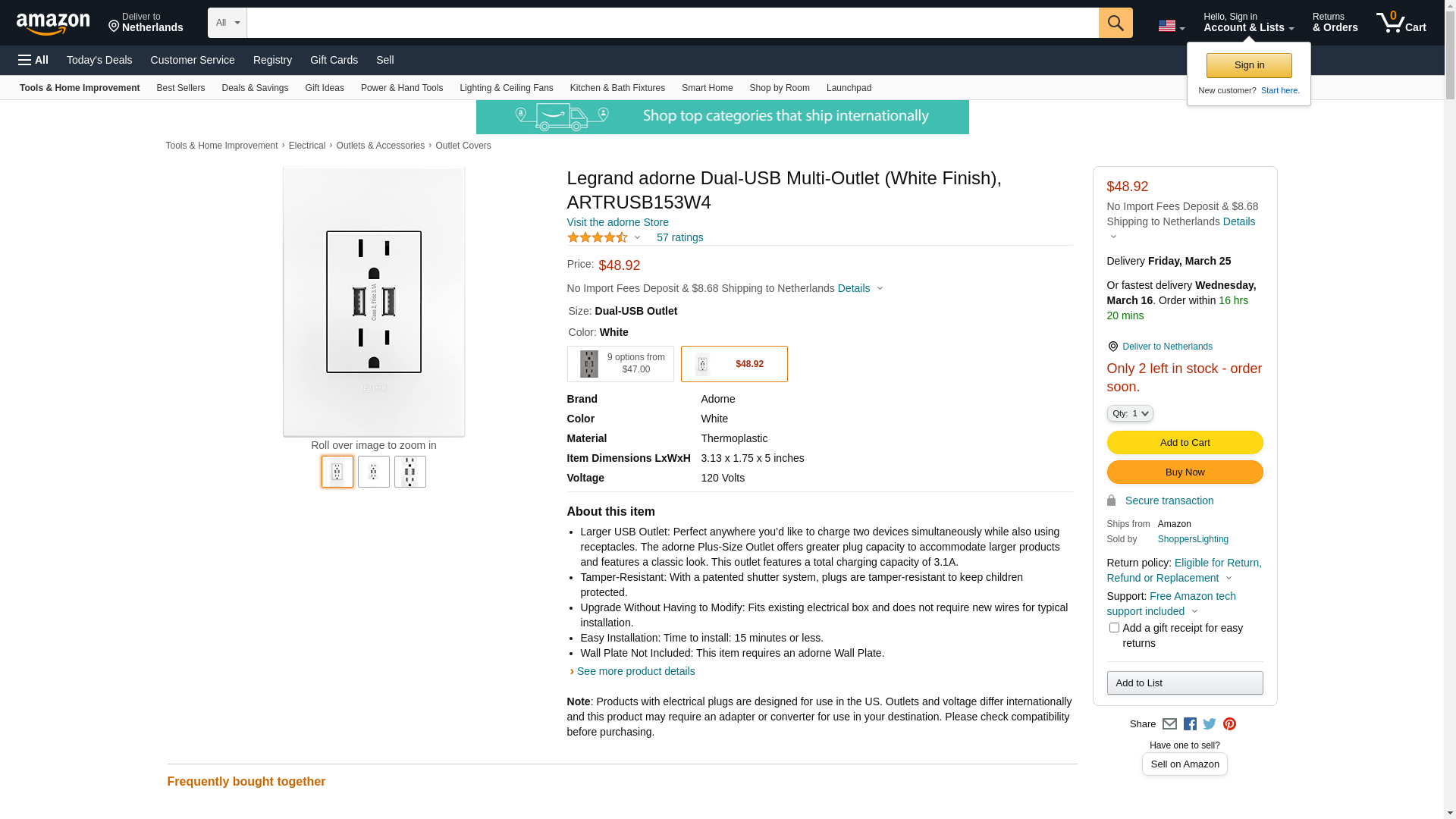Open the Qty quantity dropdown

coord(1129,413)
